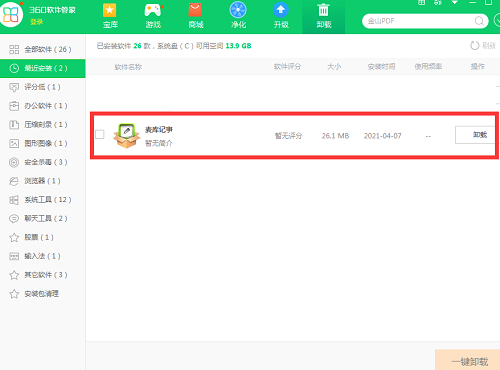Viewport: 500px width, 370px height.
Task: Open the 游戏 gamepad section
Action: tap(153, 16)
